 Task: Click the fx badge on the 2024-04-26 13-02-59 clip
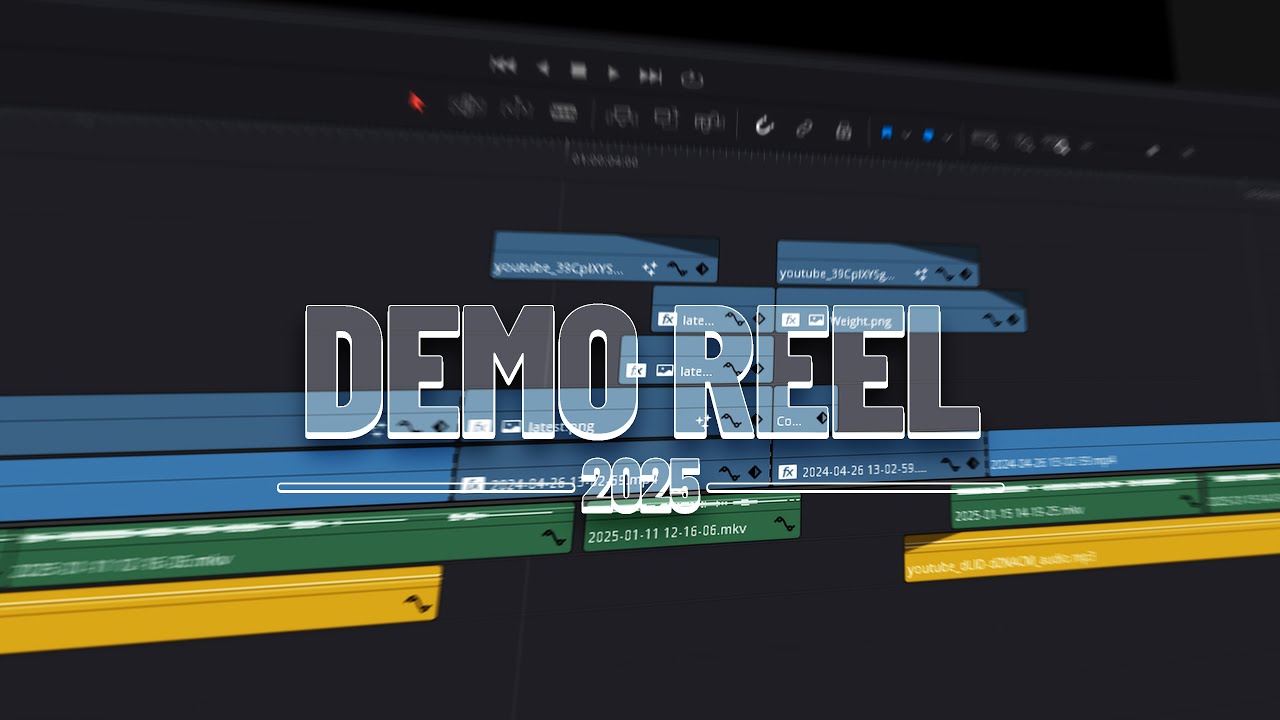point(788,472)
